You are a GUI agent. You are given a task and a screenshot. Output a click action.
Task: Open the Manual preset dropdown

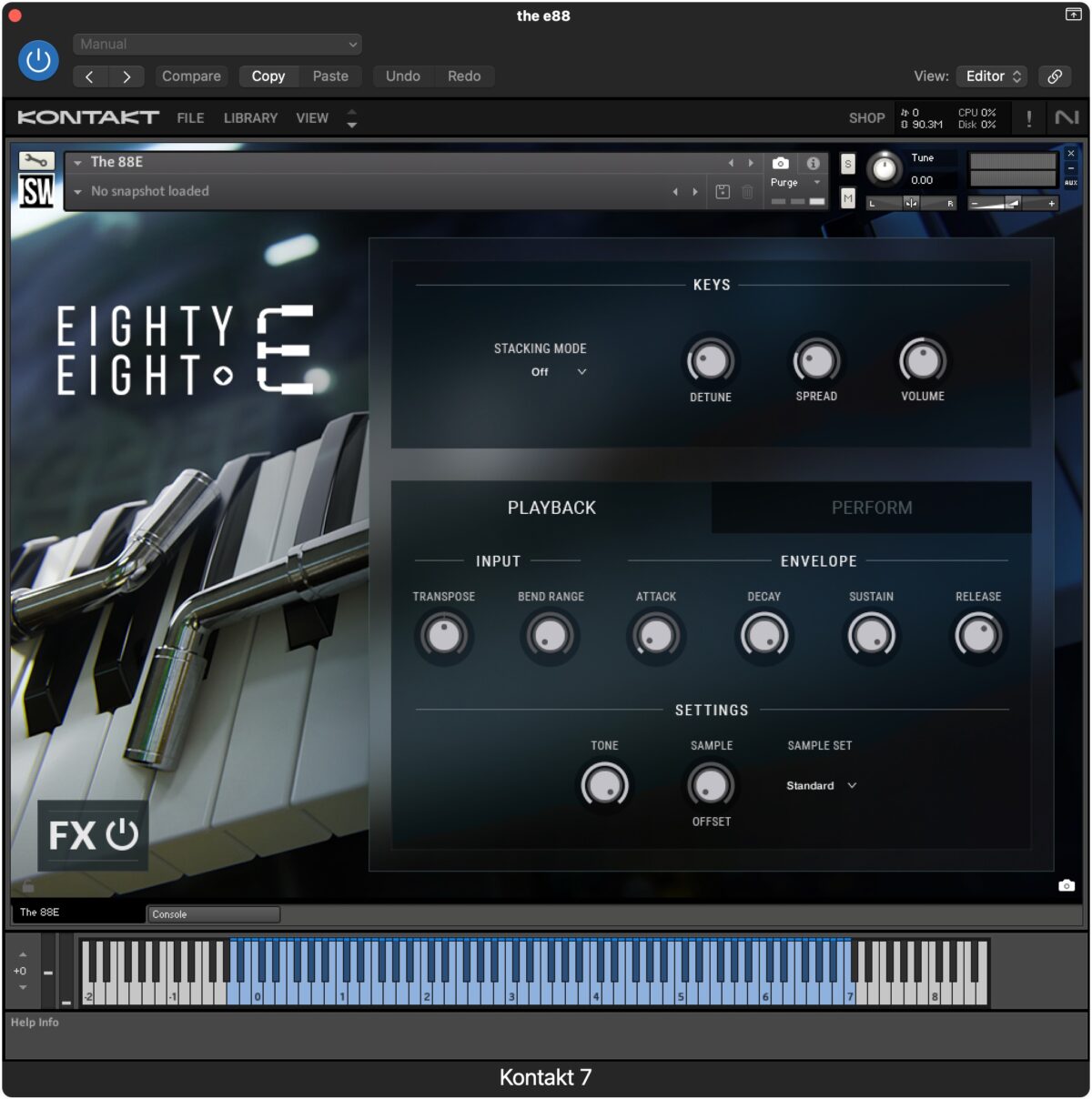(217, 44)
